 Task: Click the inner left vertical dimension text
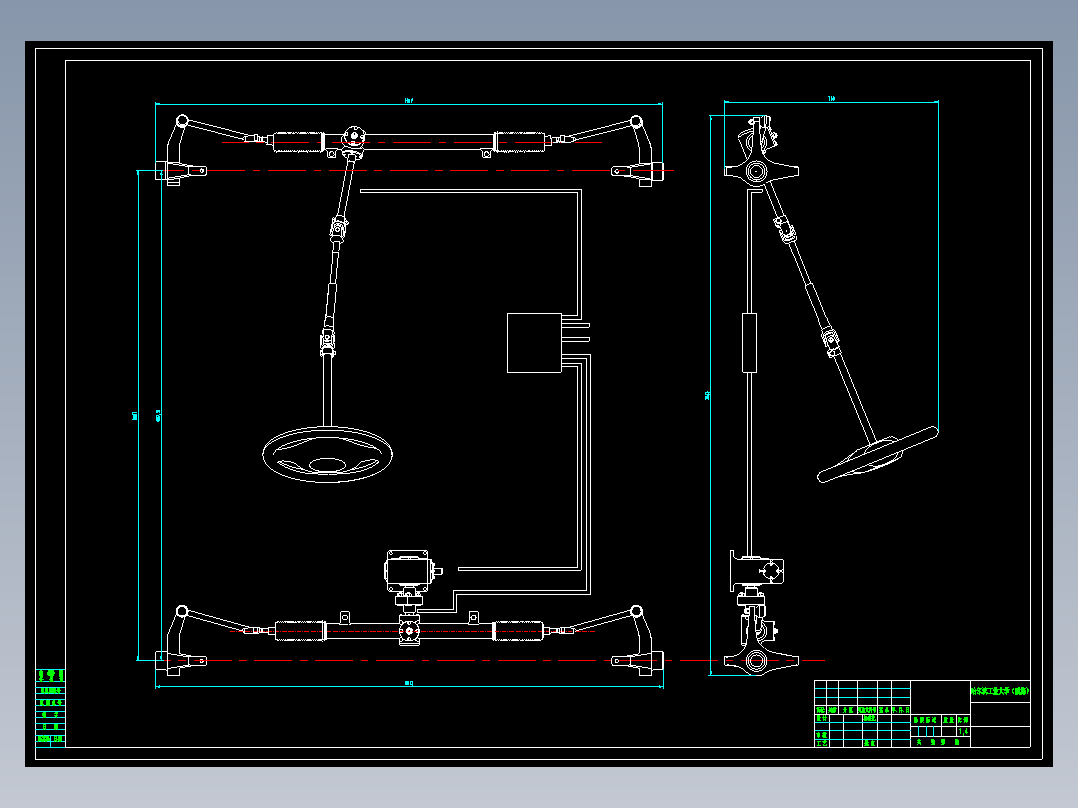[x=158, y=415]
